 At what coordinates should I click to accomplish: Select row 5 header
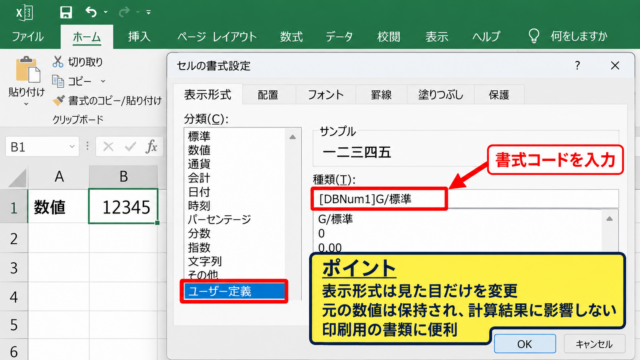13,325
